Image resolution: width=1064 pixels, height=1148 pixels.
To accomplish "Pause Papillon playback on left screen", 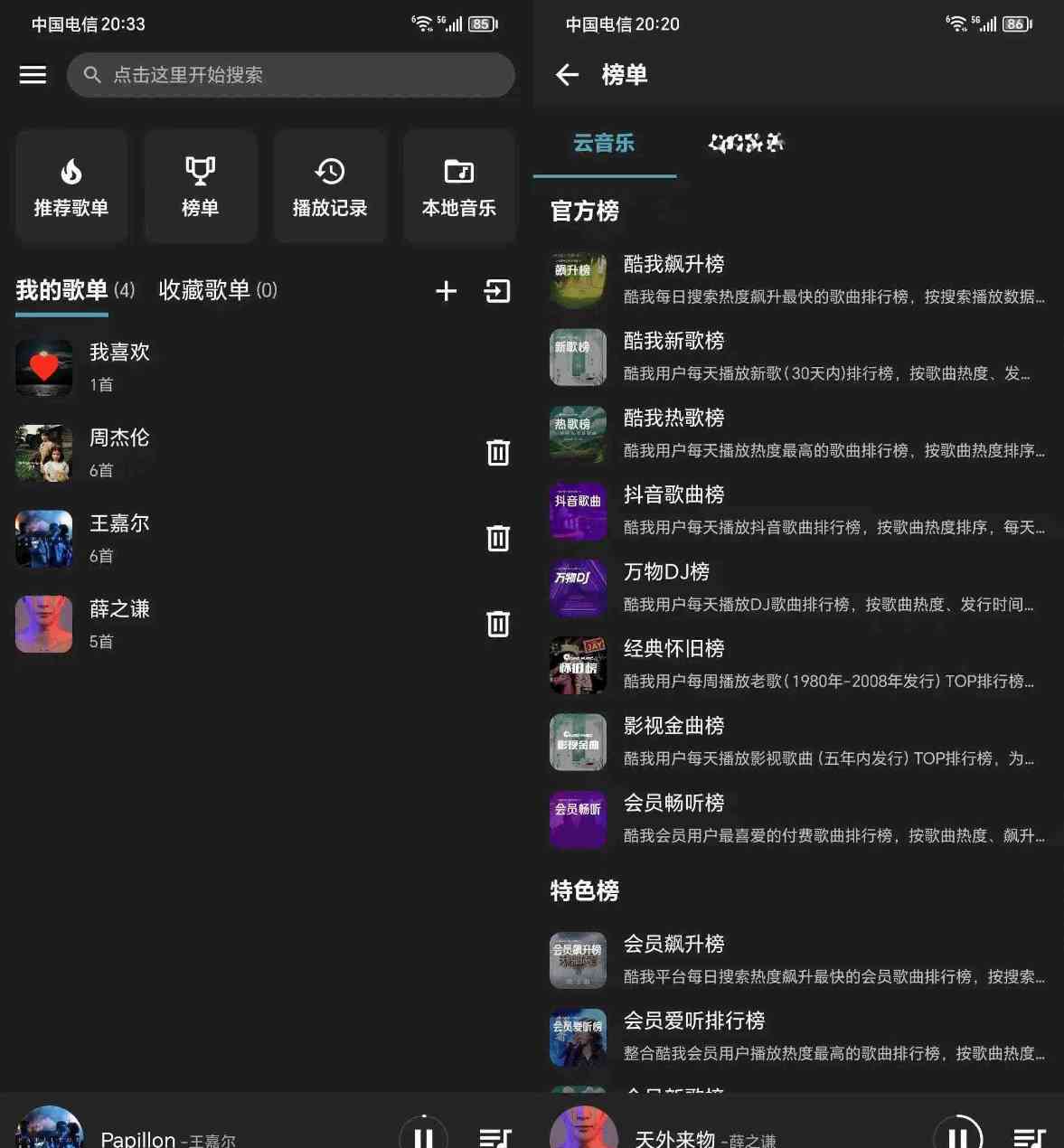I will (x=423, y=1136).
